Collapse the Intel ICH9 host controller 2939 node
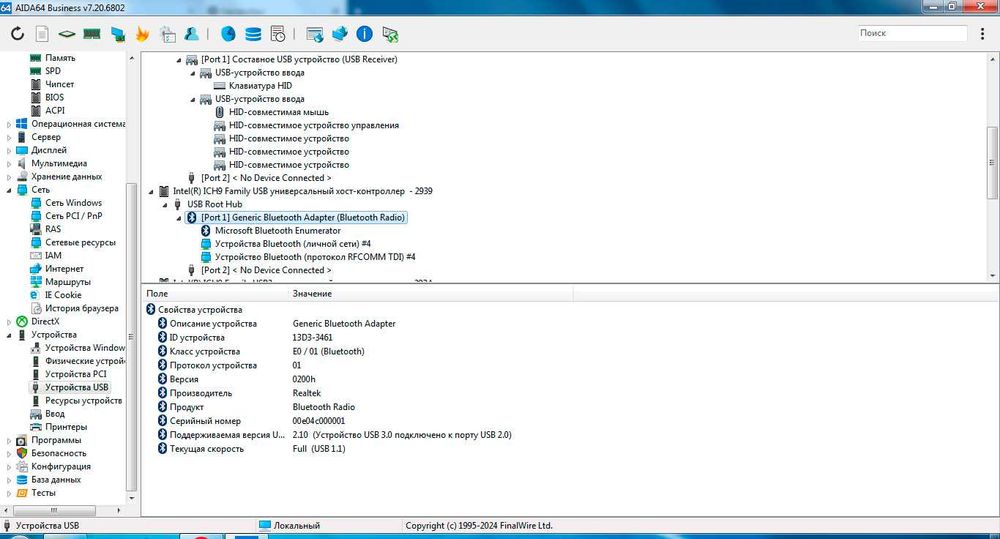The image size is (1000, 539). 151,191
